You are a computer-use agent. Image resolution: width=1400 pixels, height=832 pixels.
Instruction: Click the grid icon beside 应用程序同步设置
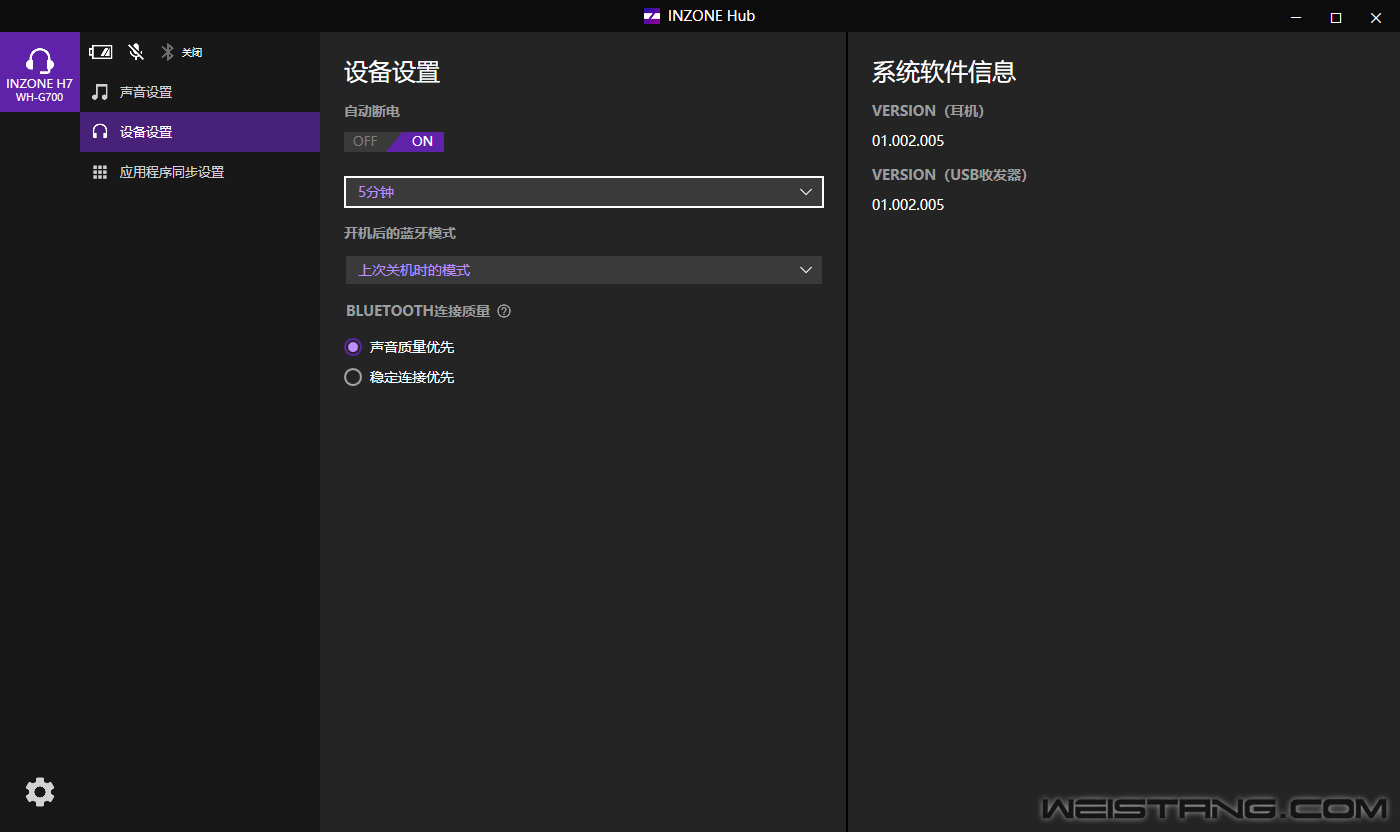click(x=100, y=172)
